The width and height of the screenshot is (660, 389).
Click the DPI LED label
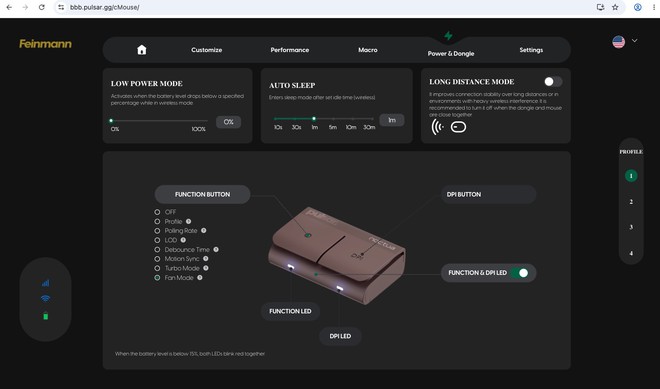[x=340, y=336]
